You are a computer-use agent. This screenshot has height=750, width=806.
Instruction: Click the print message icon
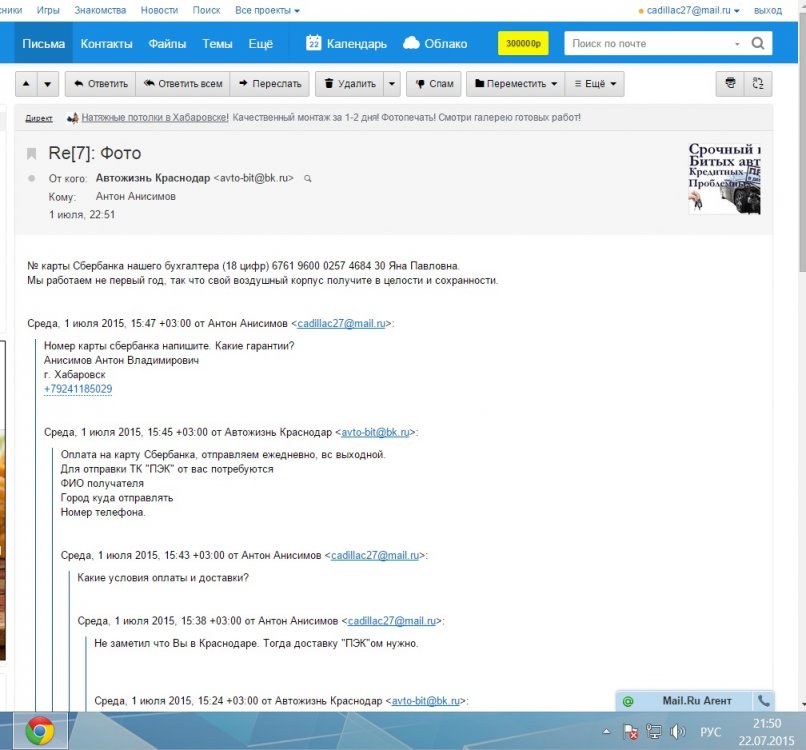point(731,84)
